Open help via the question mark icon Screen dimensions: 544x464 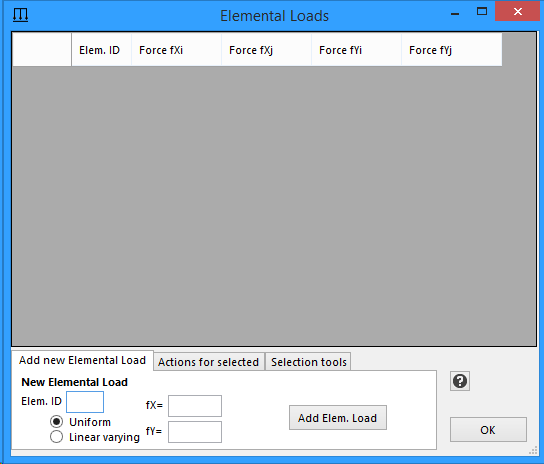[460, 381]
